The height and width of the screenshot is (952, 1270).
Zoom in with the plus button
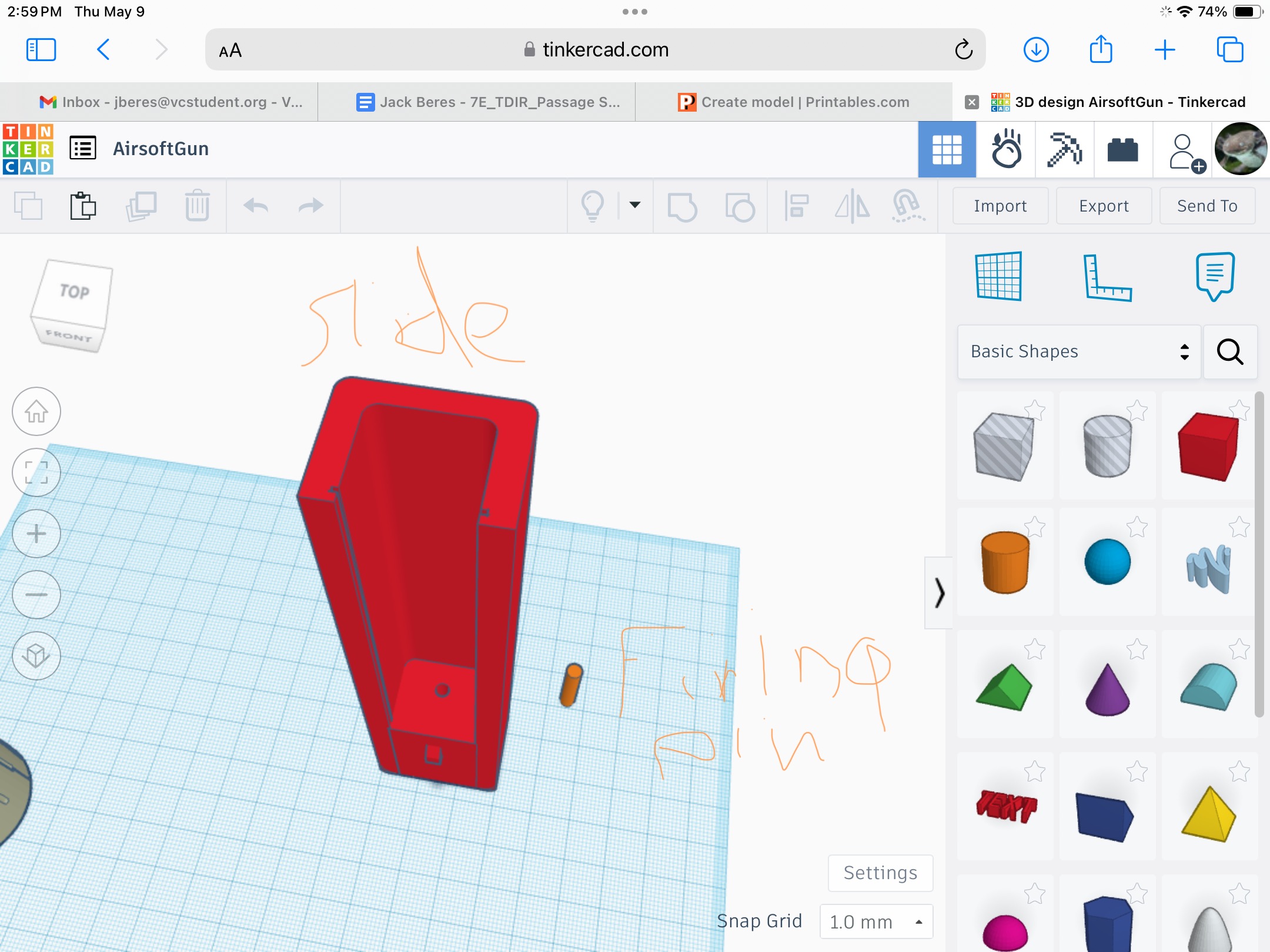coord(36,534)
